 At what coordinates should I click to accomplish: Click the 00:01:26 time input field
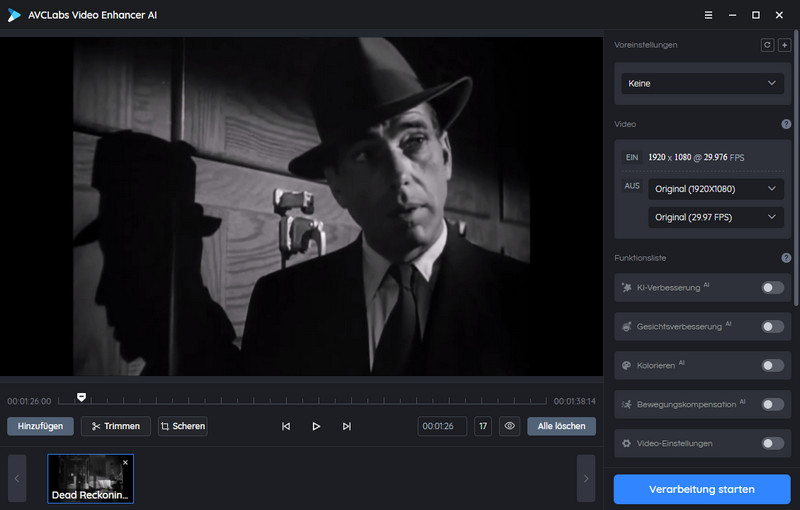(442, 426)
